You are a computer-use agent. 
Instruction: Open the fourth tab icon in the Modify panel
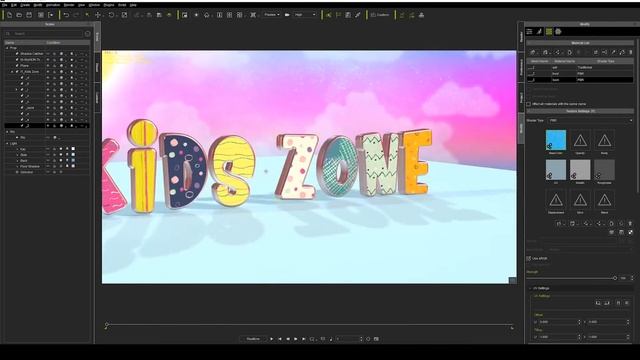pos(558,31)
